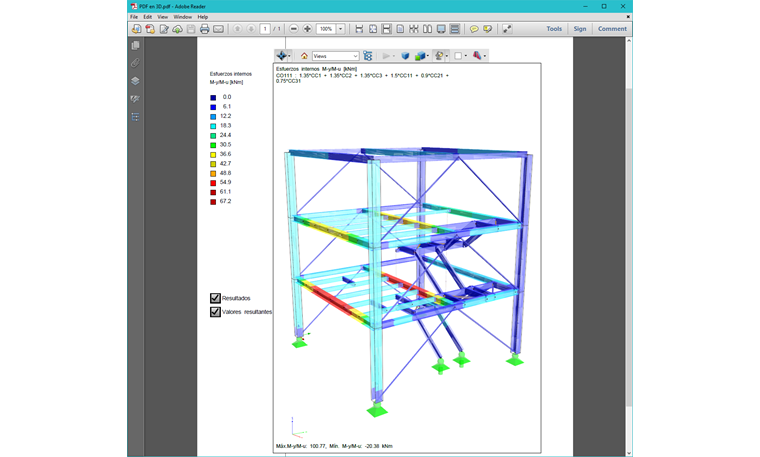Send file by email envelope icon

219,29
